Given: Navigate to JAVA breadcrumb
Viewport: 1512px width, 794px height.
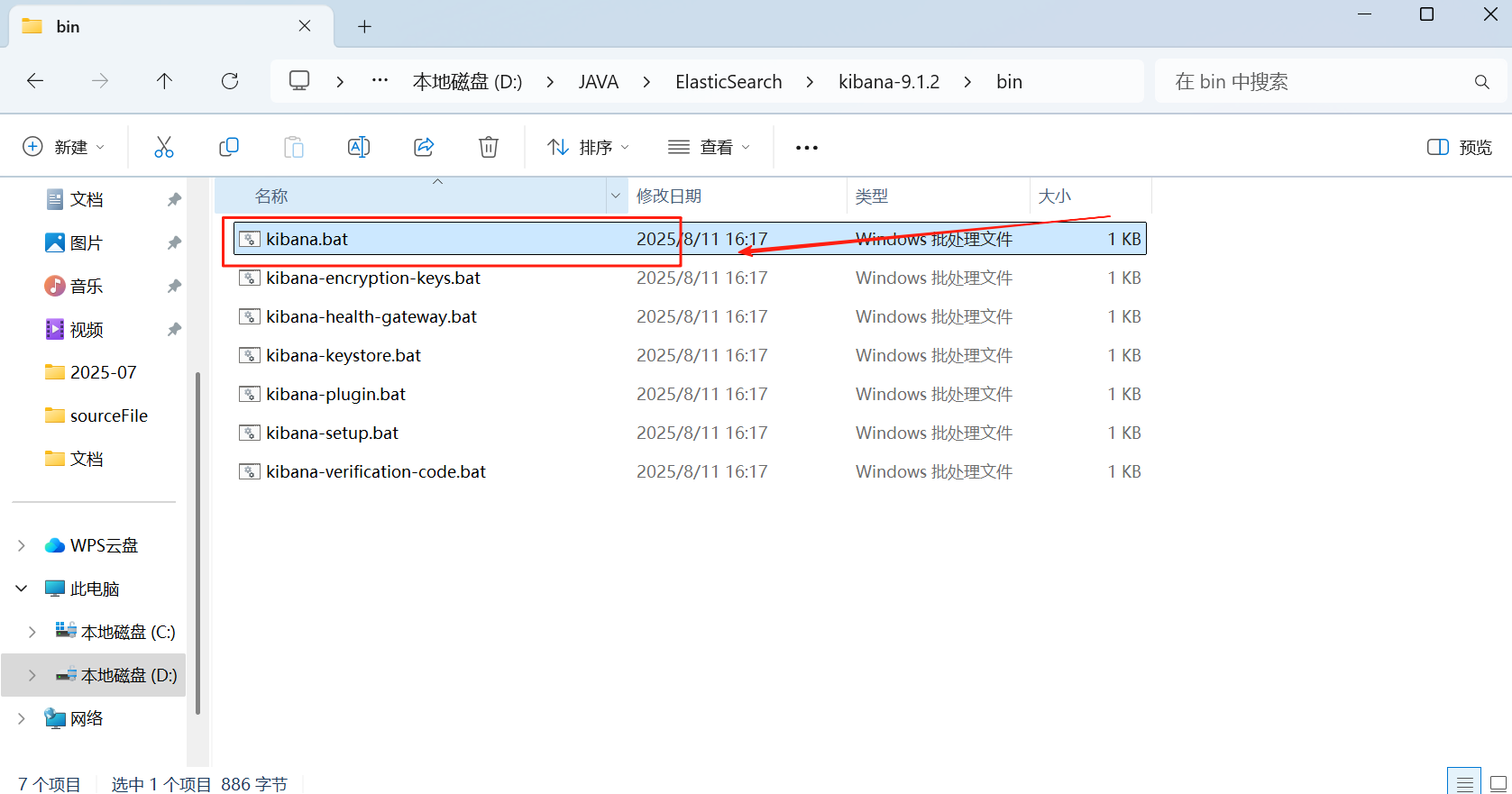Looking at the screenshot, I should click(x=599, y=82).
